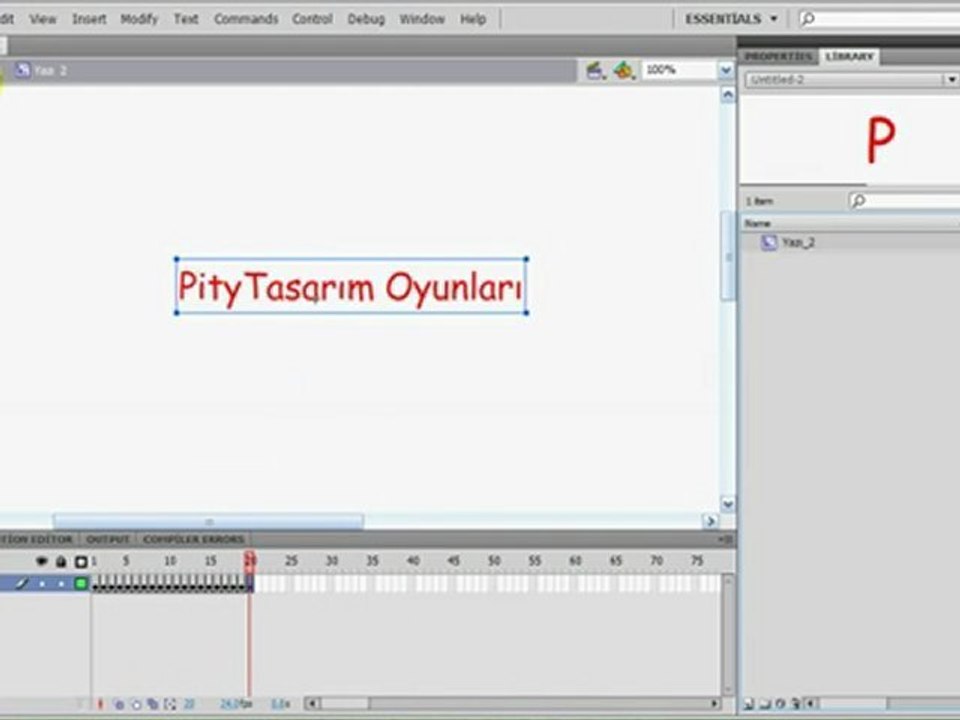The width and height of the screenshot is (960, 720).
Task: Switch to the Output tab
Action: click(x=108, y=539)
